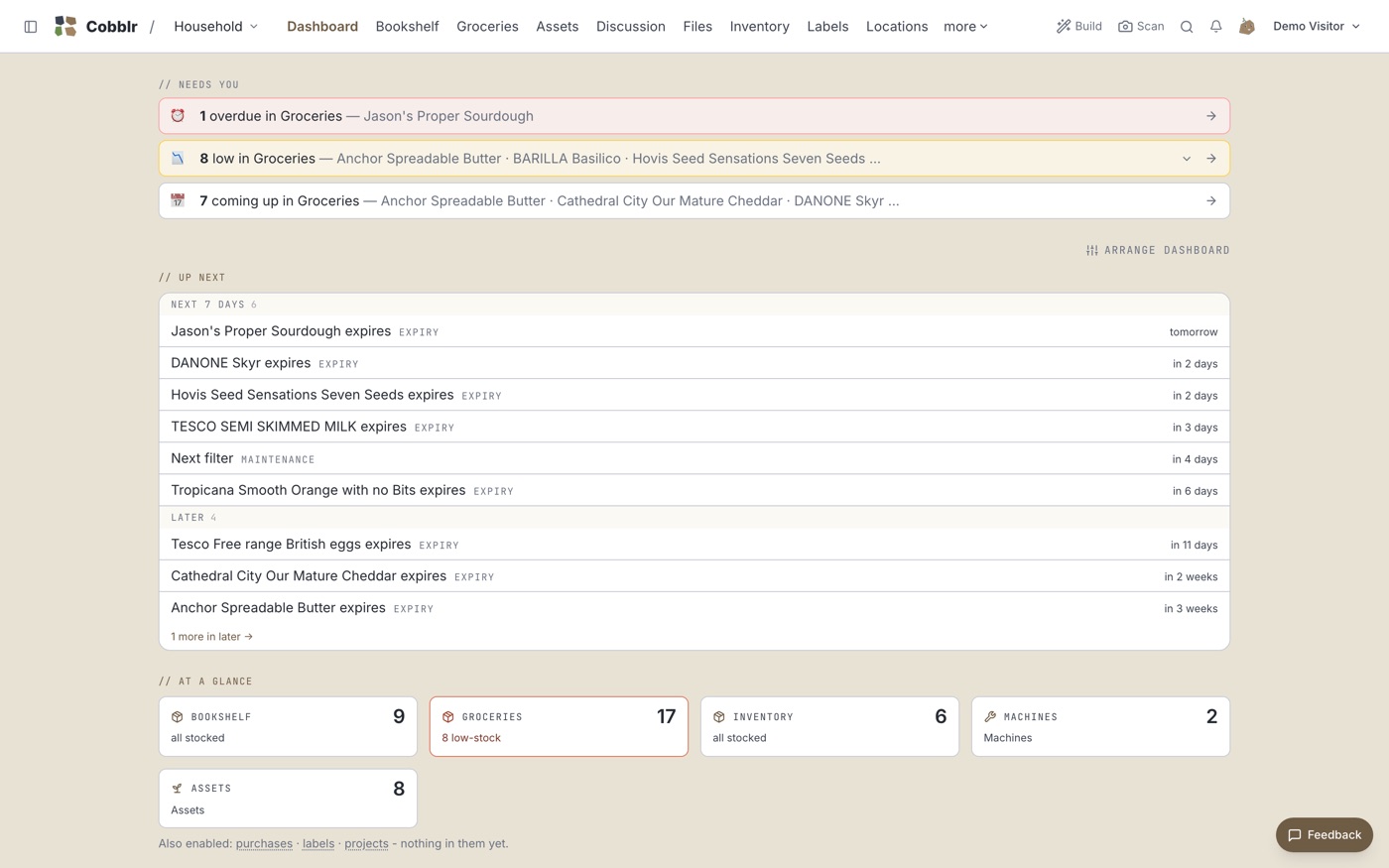The width and height of the screenshot is (1389, 868).
Task: Click the Cobblr logo icon
Action: tap(65, 27)
